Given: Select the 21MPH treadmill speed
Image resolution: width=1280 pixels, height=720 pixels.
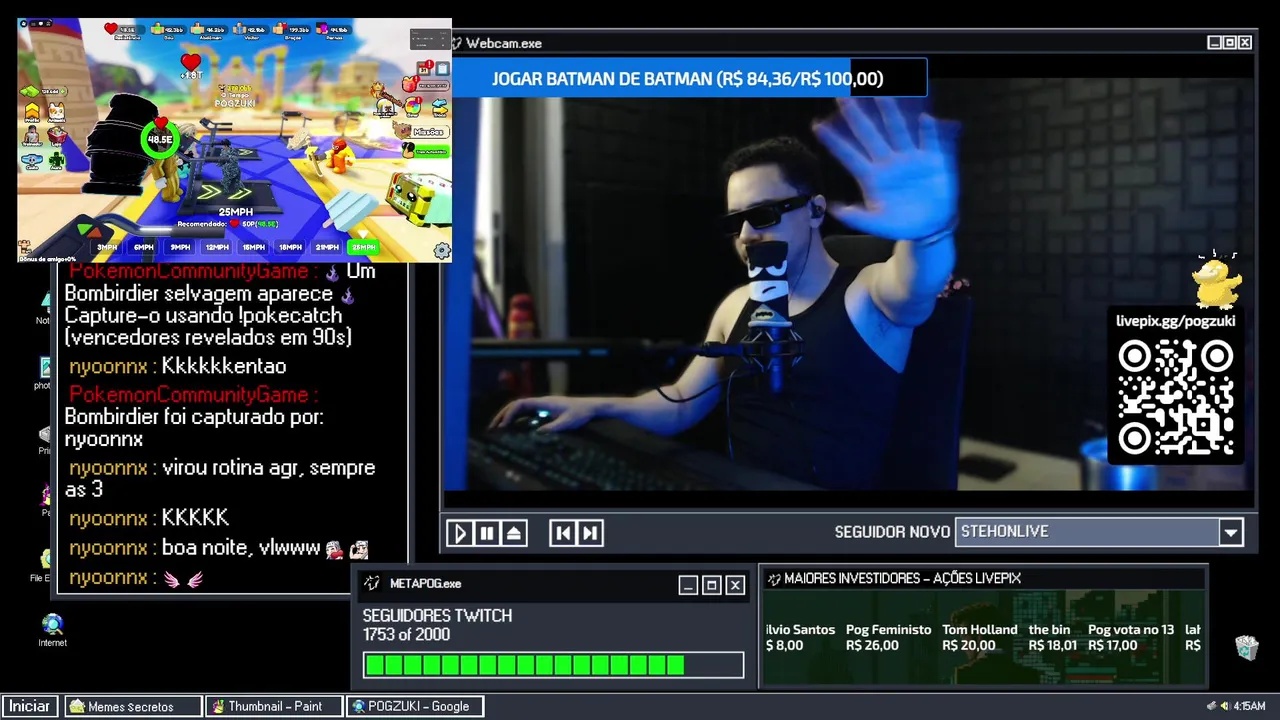Looking at the screenshot, I should 327,247.
